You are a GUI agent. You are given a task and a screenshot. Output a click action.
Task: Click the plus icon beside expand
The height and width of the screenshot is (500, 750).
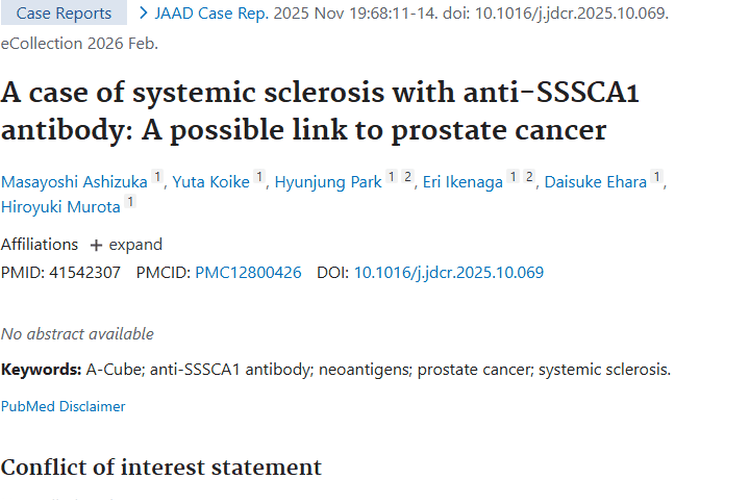click(x=96, y=245)
